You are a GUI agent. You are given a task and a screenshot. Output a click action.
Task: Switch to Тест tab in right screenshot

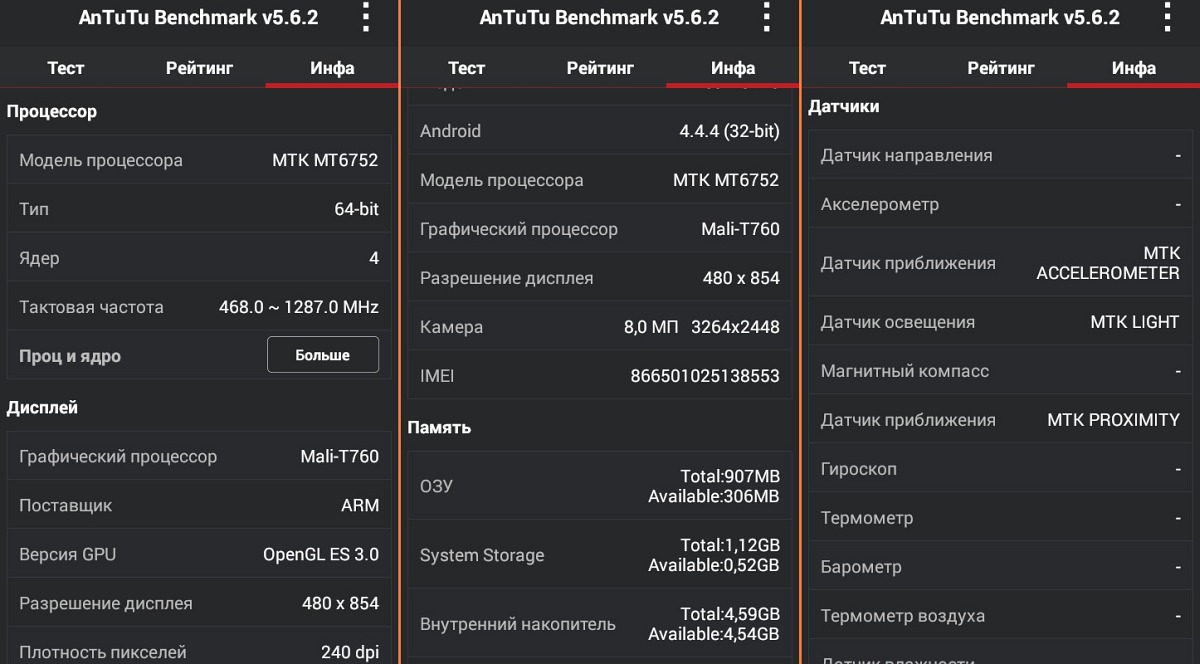867,68
